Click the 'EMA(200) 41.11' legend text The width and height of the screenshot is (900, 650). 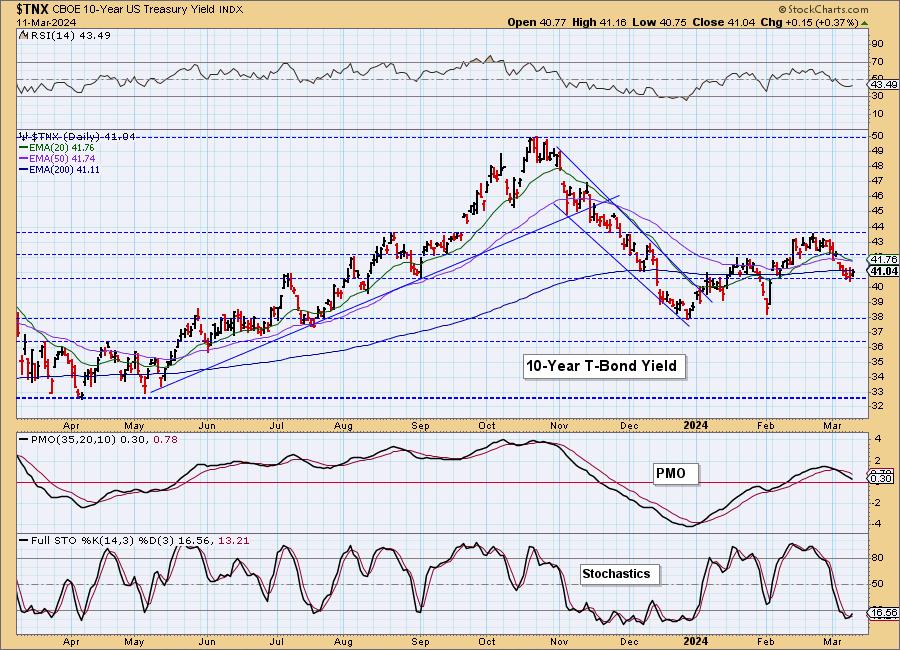[x=64, y=170]
